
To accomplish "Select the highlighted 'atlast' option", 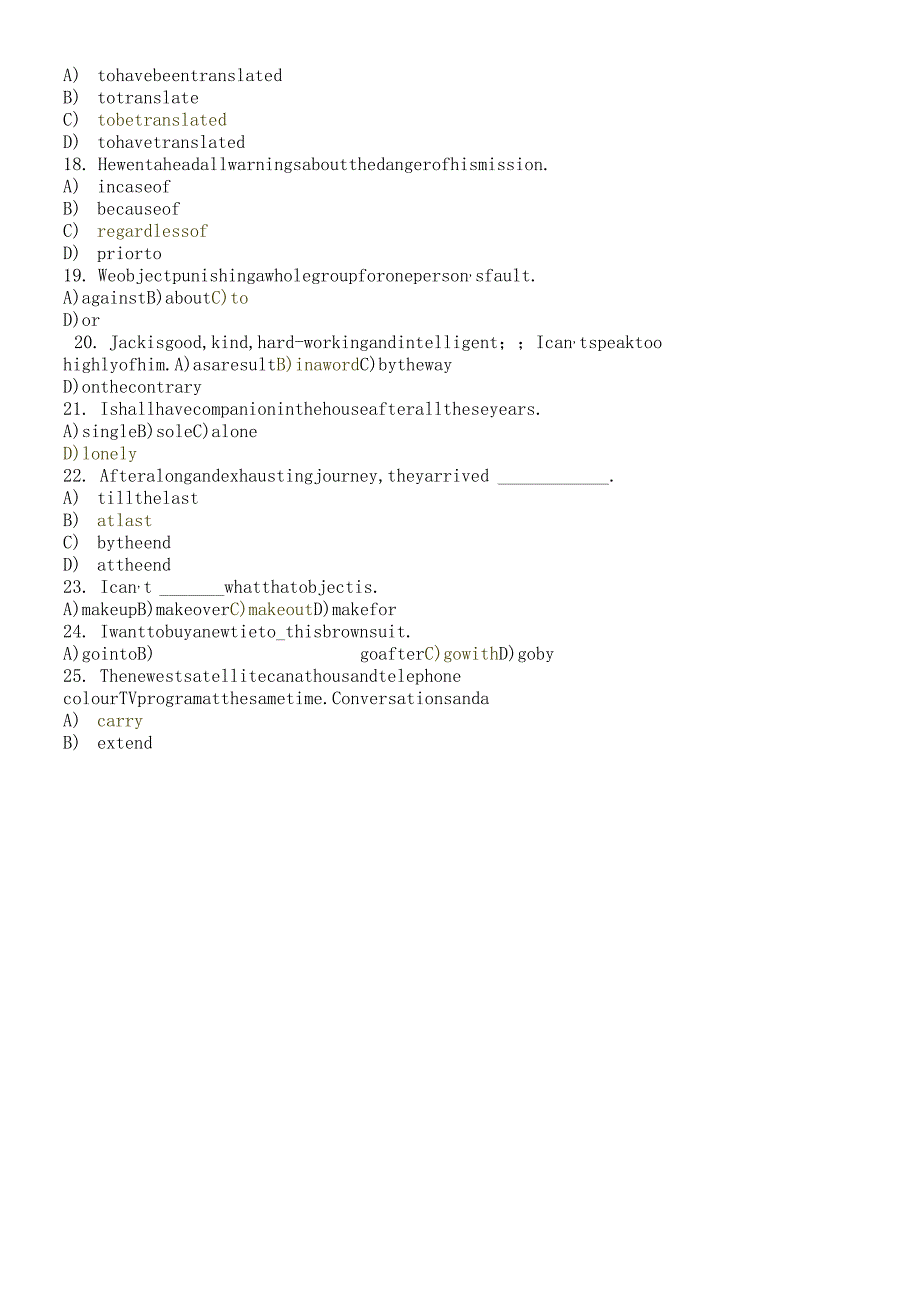I will pyautogui.click(x=124, y=521).
